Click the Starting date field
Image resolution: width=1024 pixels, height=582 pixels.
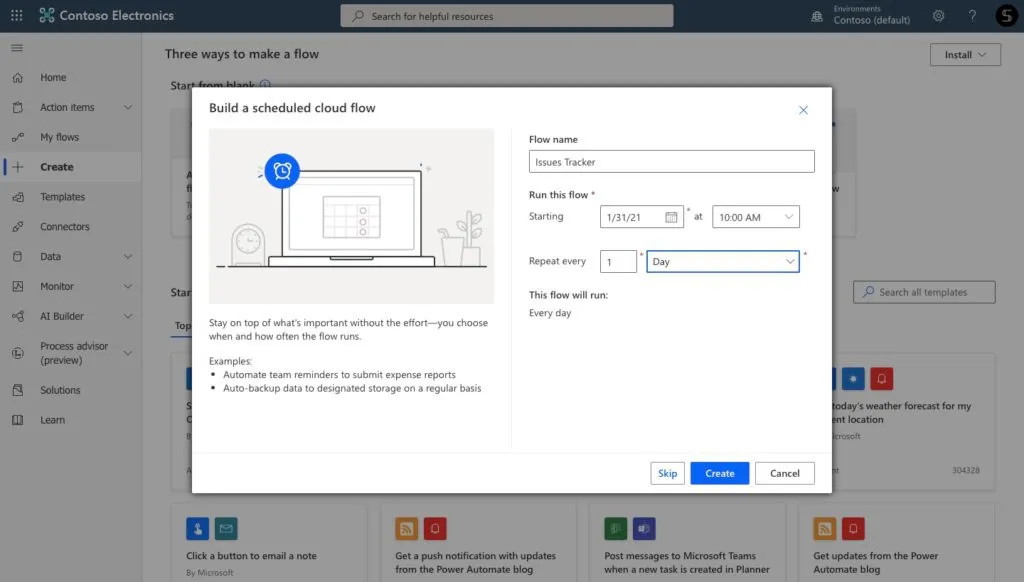coord(642,217)
